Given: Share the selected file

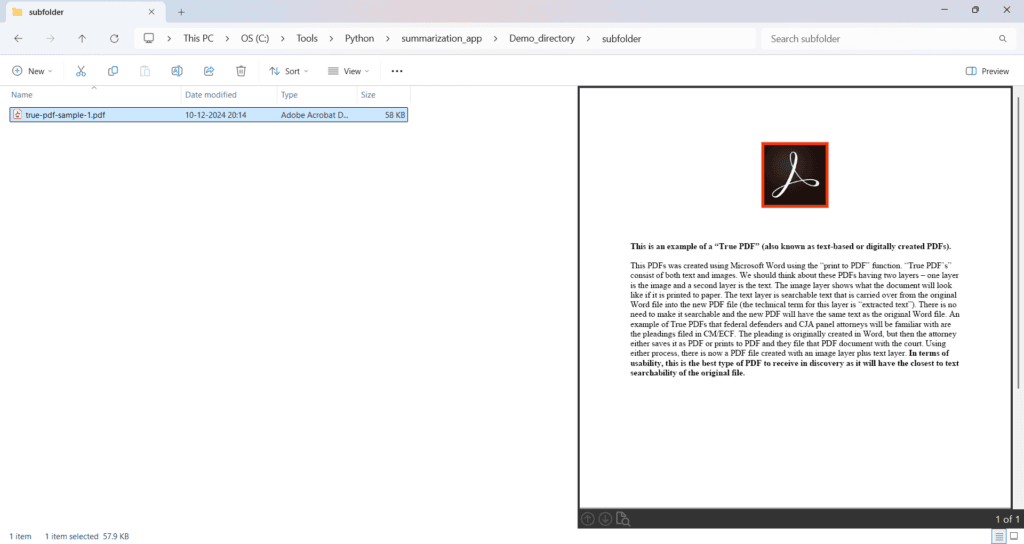Looking at the screenshot, I should pyautogui.click(x=209, y=71).
